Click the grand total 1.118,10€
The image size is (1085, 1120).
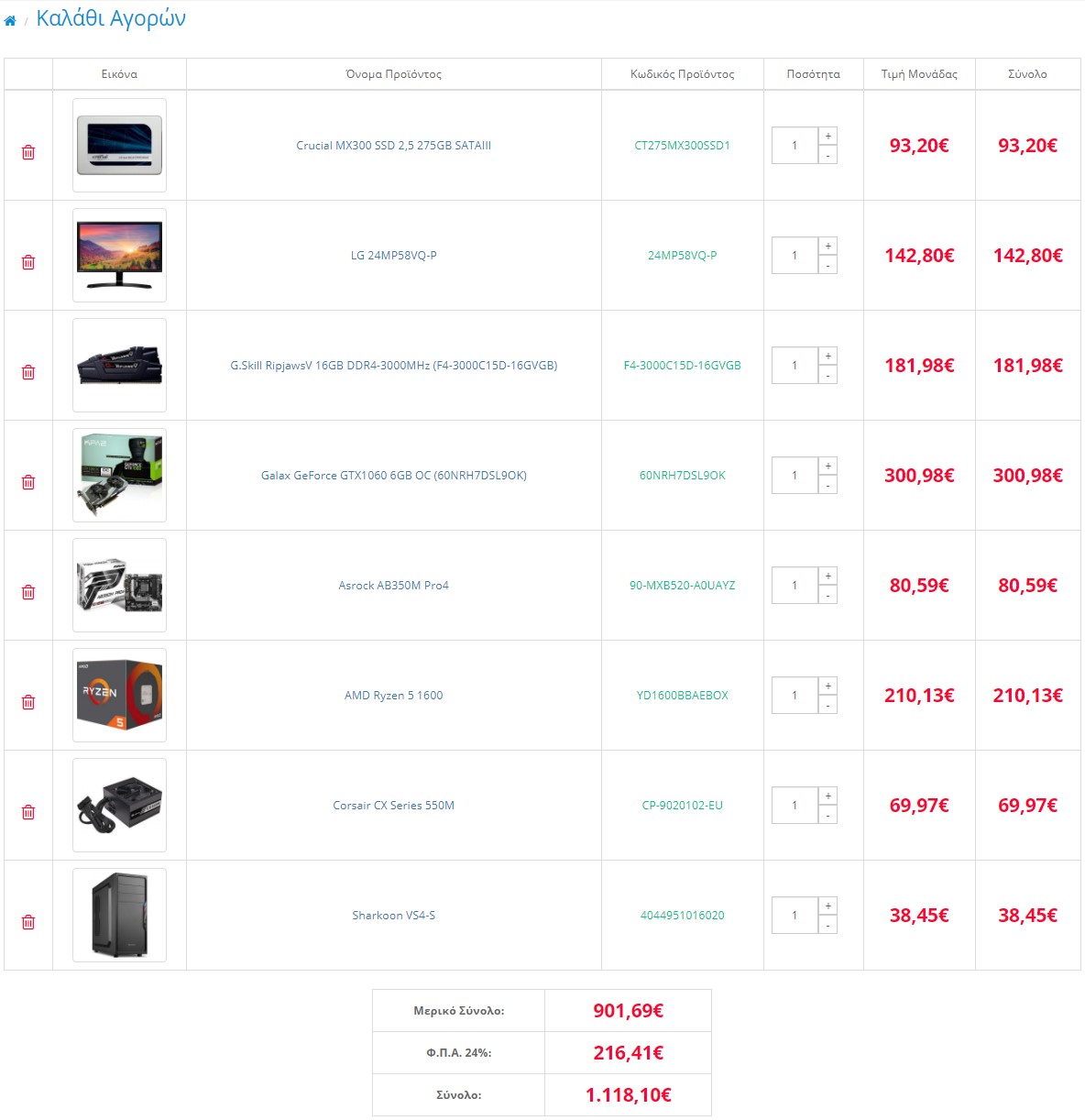629,1095
